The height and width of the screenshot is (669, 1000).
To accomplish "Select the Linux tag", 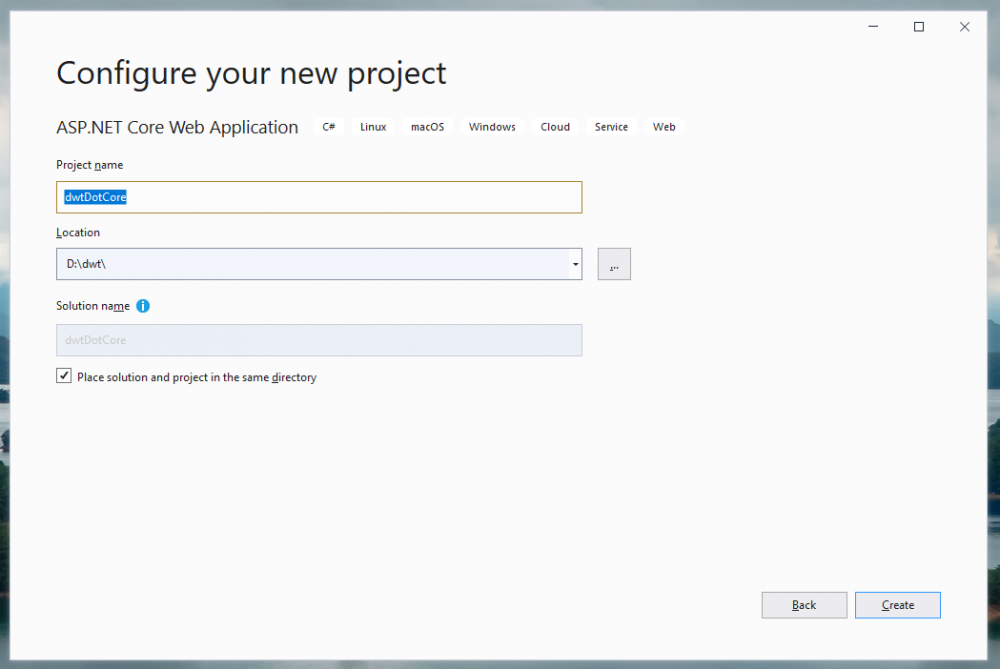I will 373,127.
